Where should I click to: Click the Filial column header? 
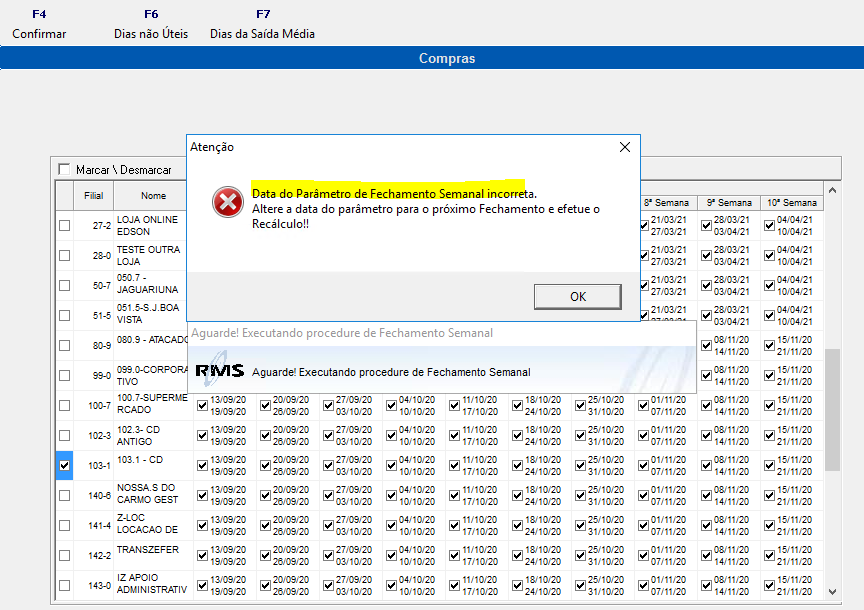coord(94,196)
